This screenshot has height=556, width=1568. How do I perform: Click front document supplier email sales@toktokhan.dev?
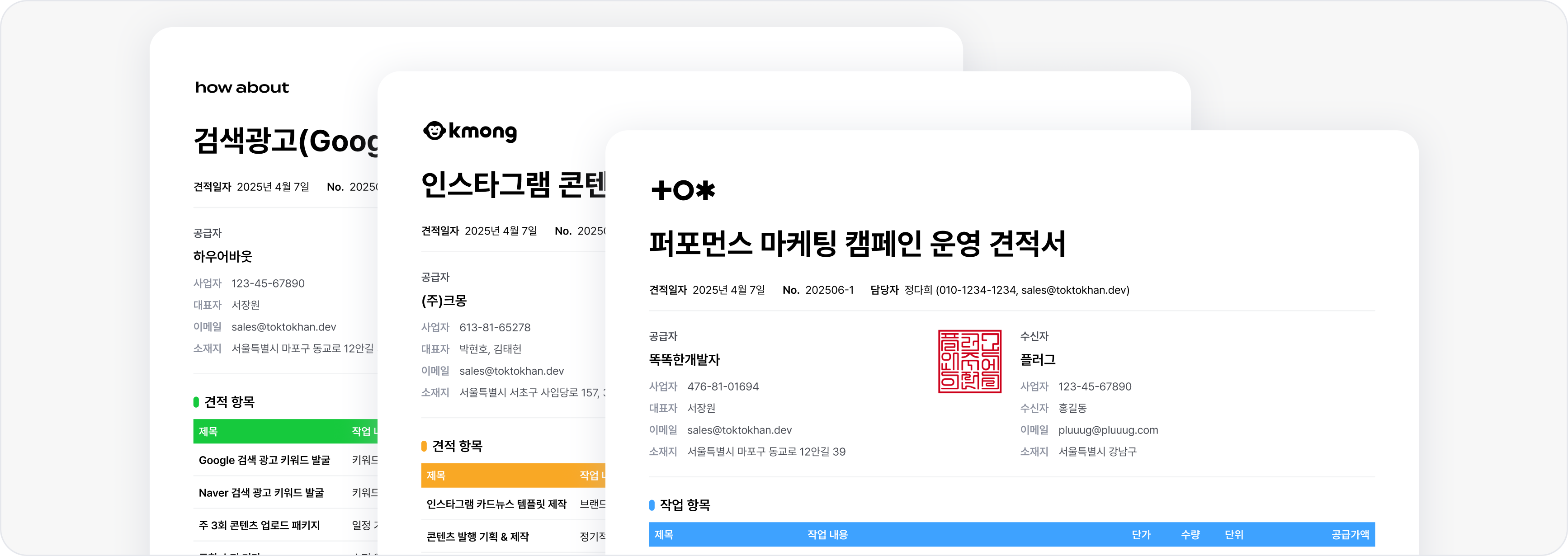739,430
